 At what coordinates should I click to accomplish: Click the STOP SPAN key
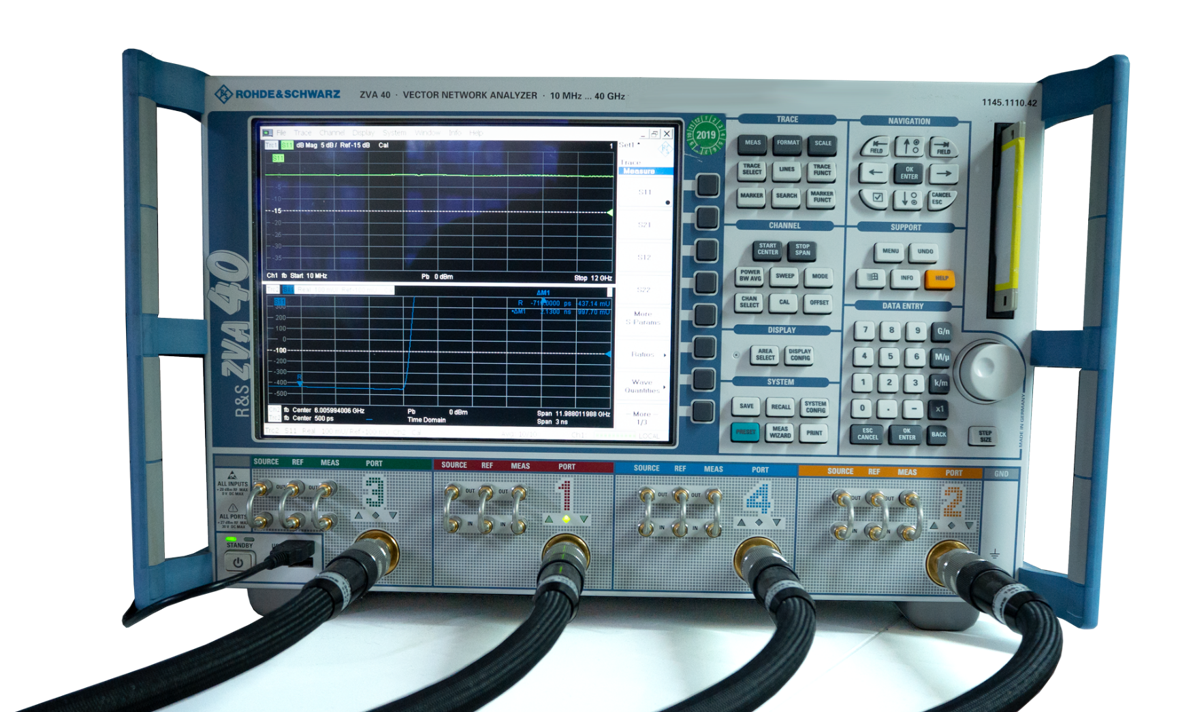click(x=802, y=250)
